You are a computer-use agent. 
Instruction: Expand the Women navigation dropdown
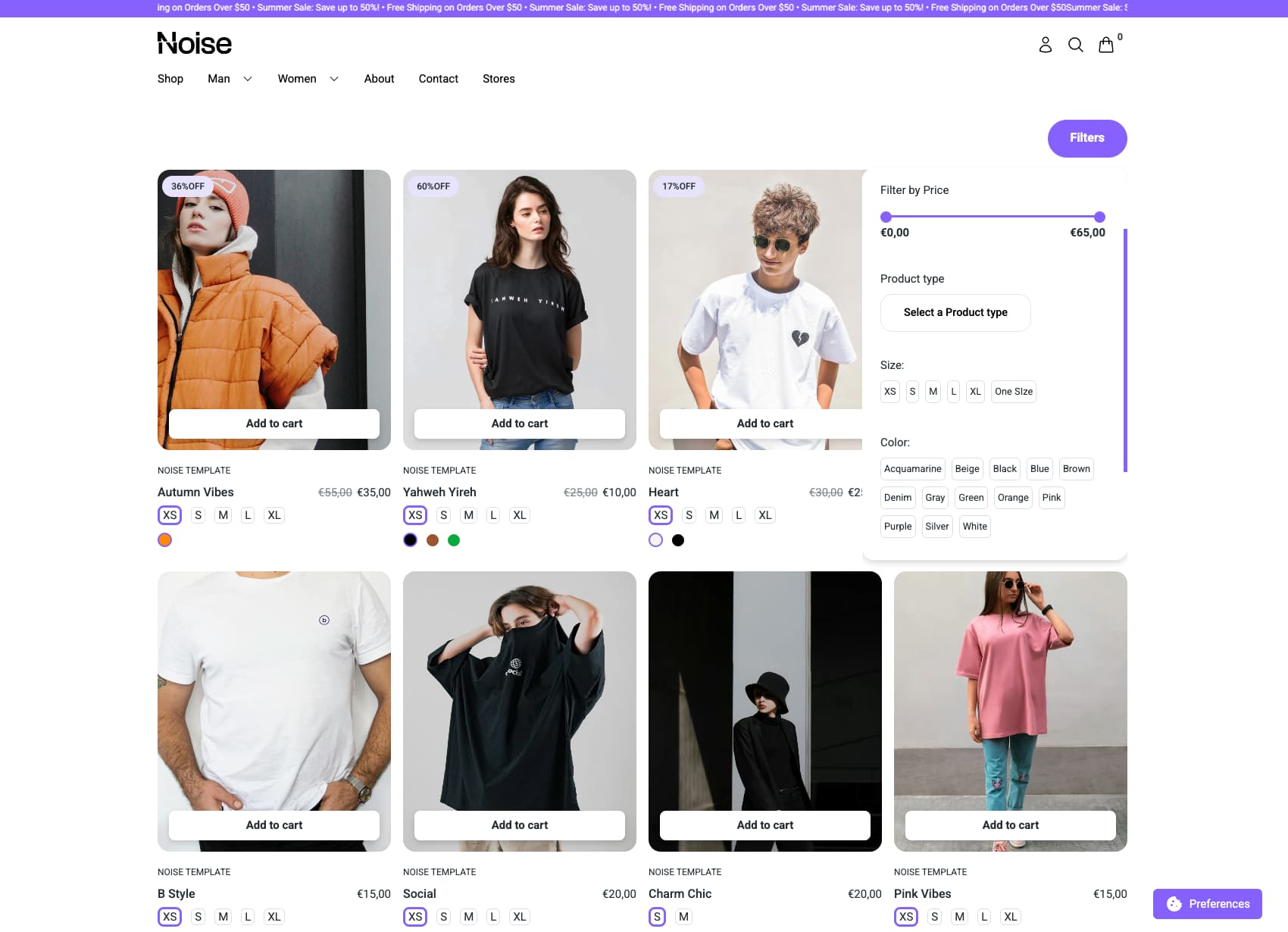coord(308,79)
